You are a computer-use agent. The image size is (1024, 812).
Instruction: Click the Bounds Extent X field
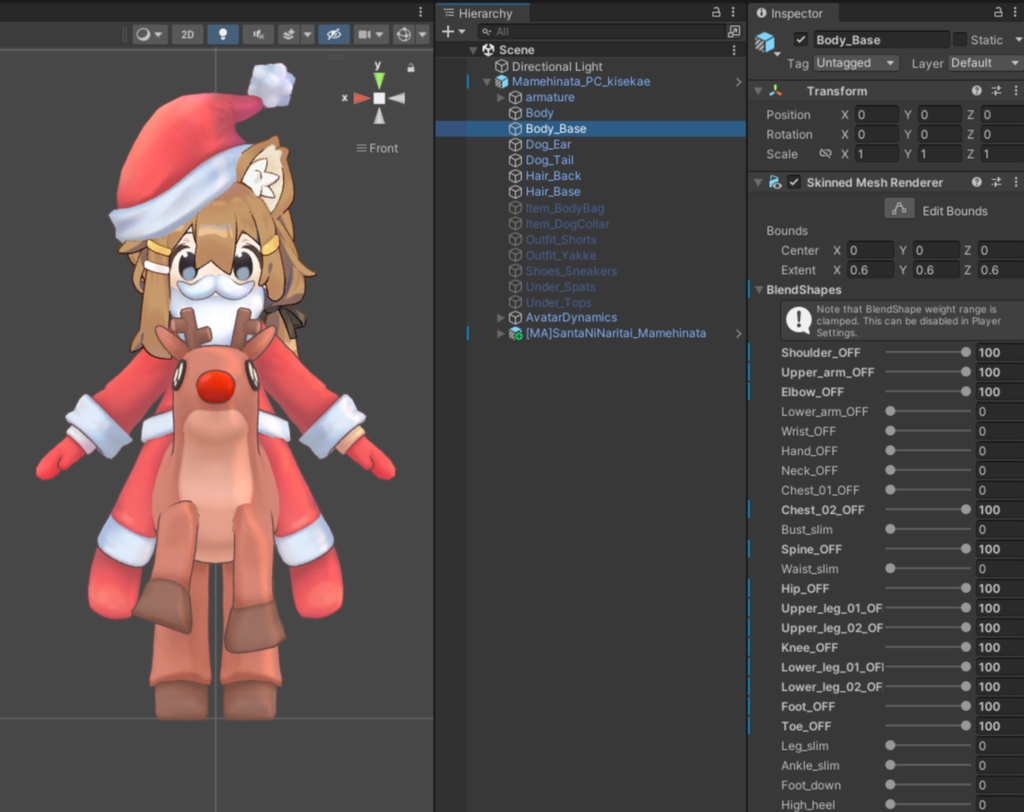(870, 270)
